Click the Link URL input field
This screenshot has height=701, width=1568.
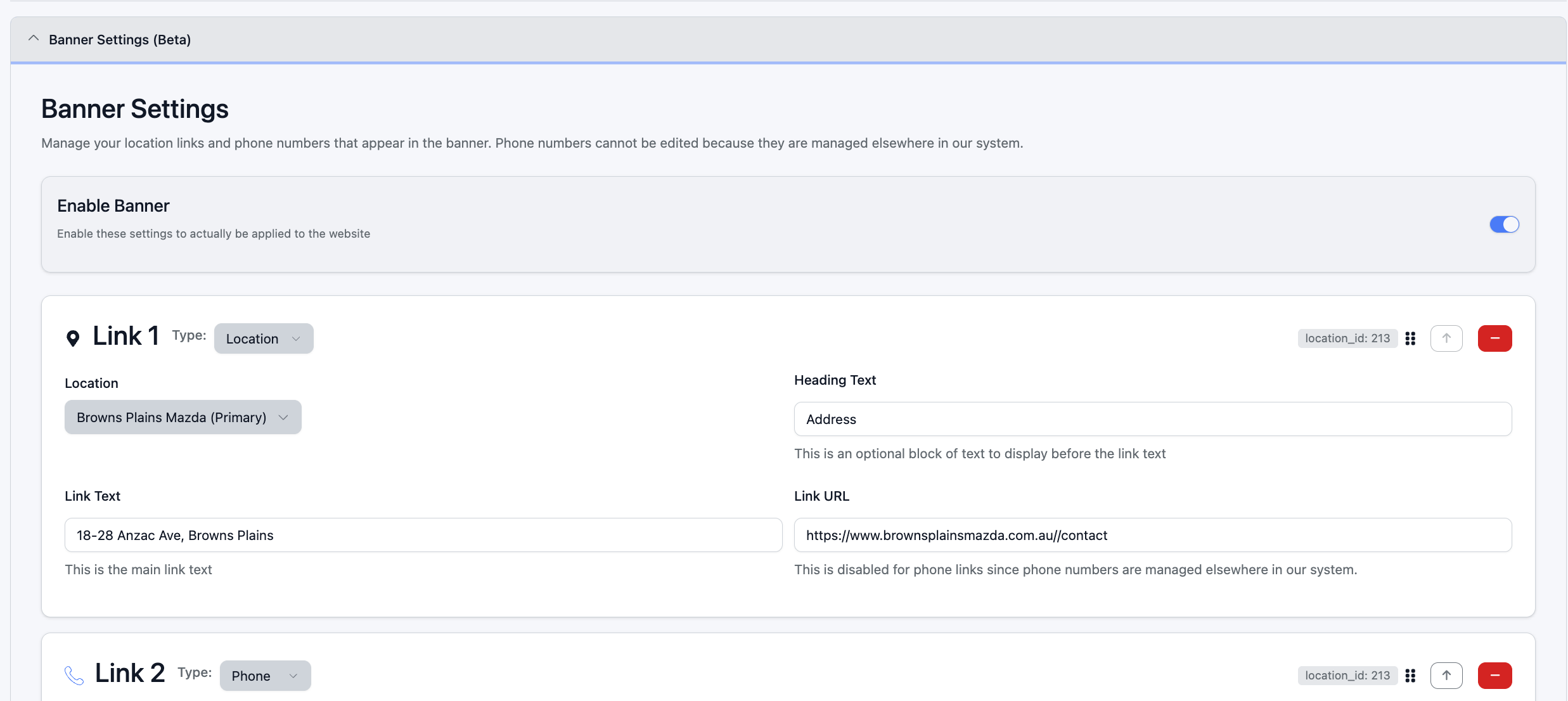click(x=1152, y=535)
